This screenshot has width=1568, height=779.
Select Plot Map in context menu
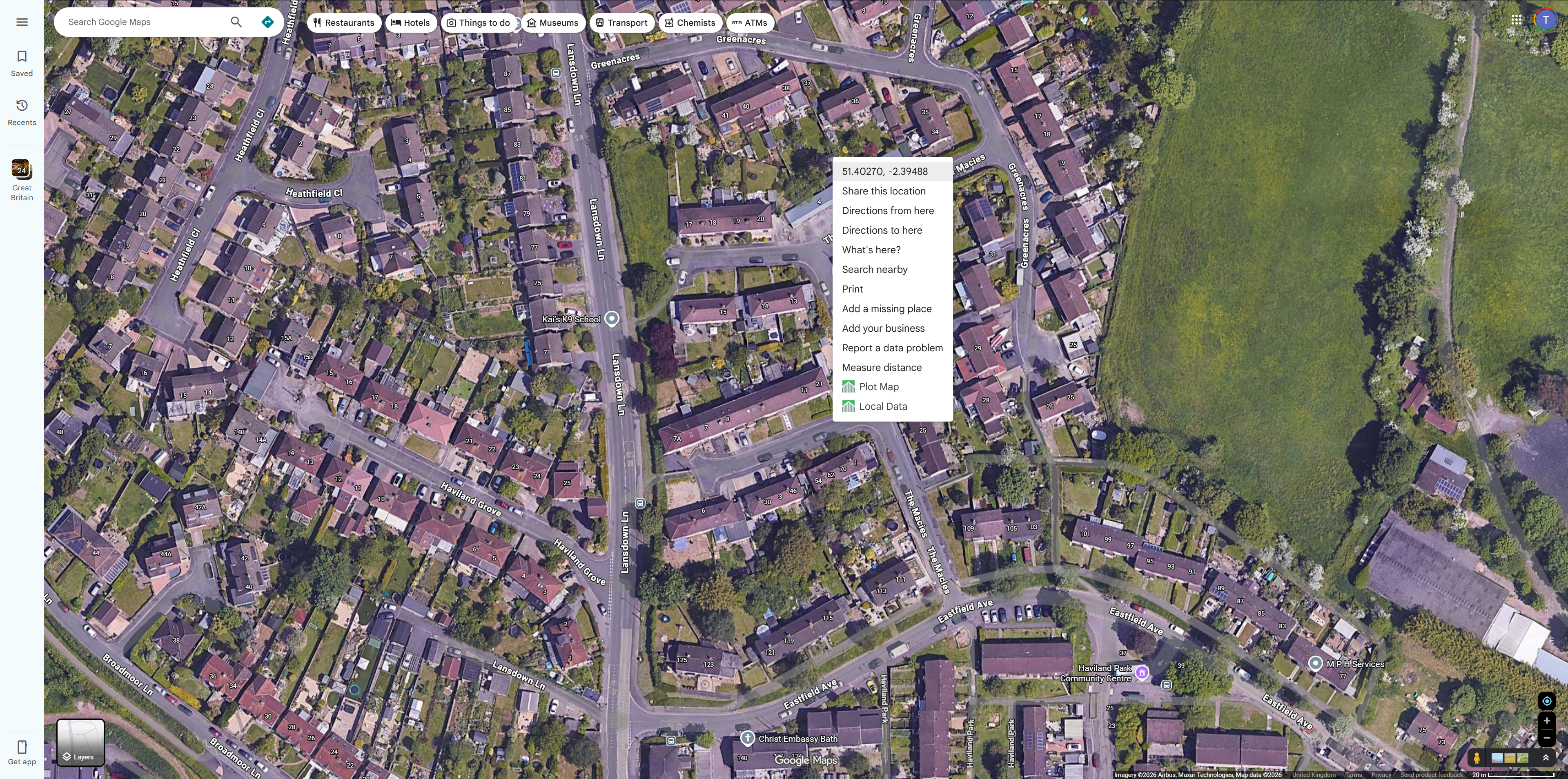878,387
